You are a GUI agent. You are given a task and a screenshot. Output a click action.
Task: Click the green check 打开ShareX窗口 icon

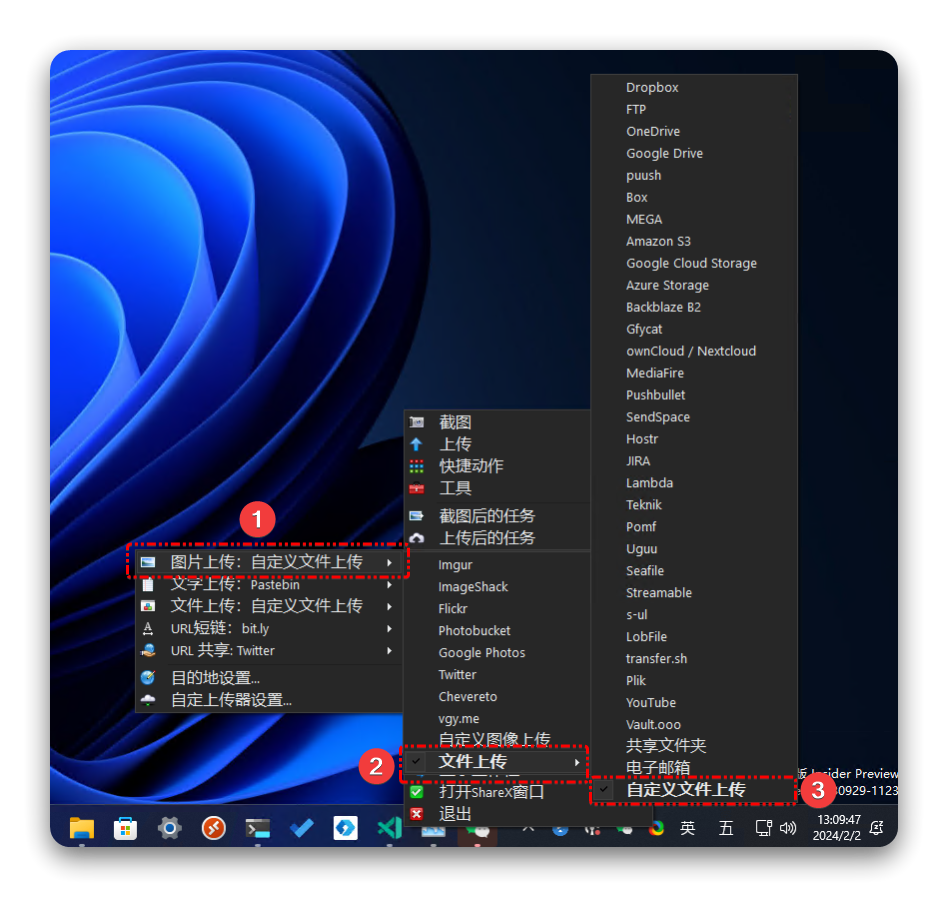click(417, 792)
